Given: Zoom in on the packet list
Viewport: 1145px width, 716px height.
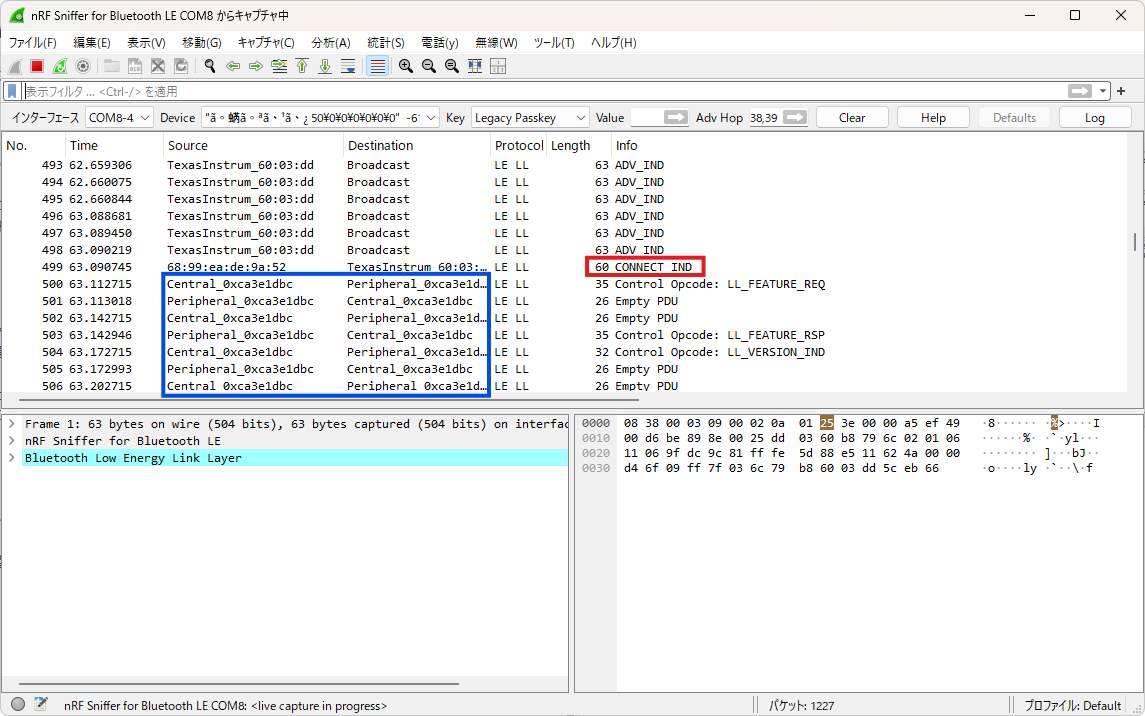Looking at the screenshot, I should (x=406, y=66).
